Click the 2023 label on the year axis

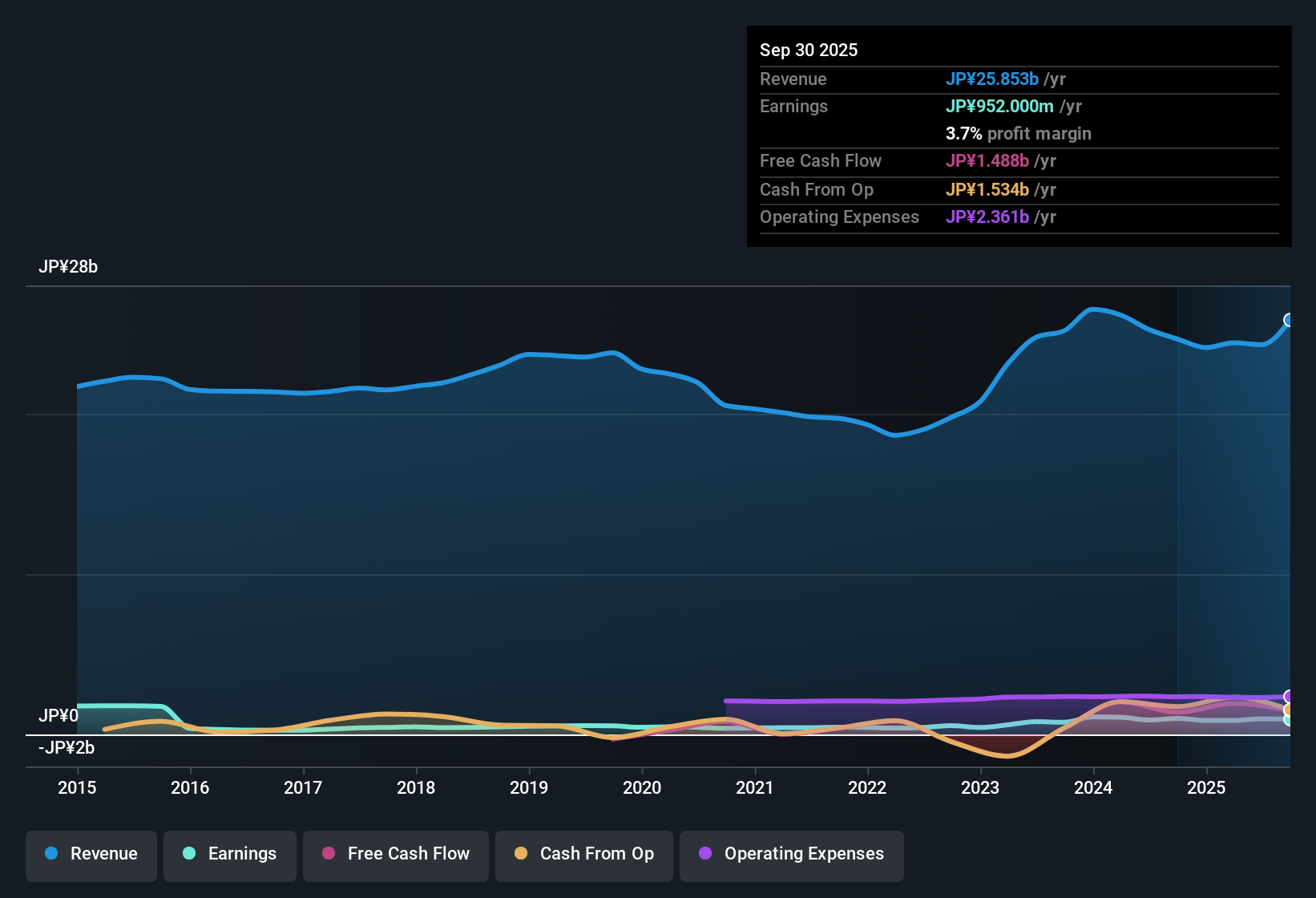pyautogui.click(x=980, y=788)
